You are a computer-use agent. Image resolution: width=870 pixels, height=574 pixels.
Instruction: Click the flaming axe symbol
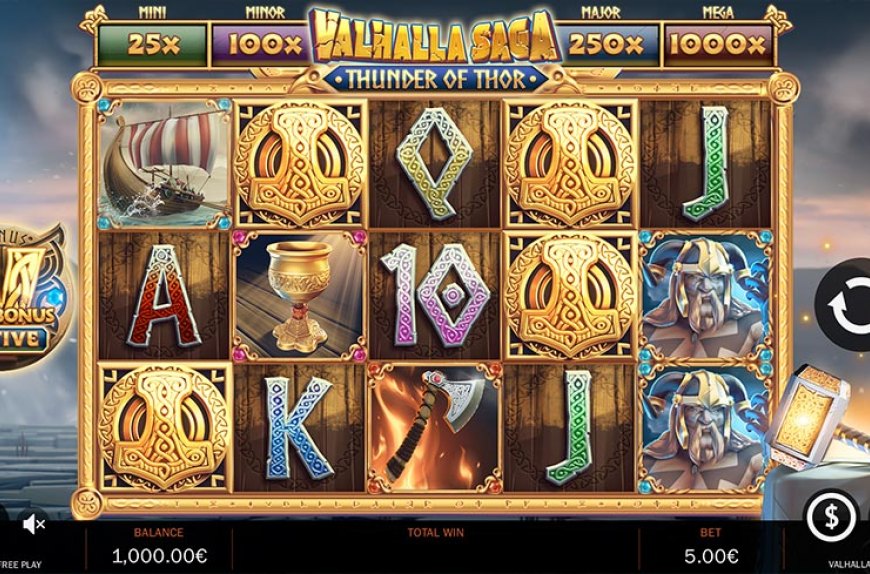point(434,428)
